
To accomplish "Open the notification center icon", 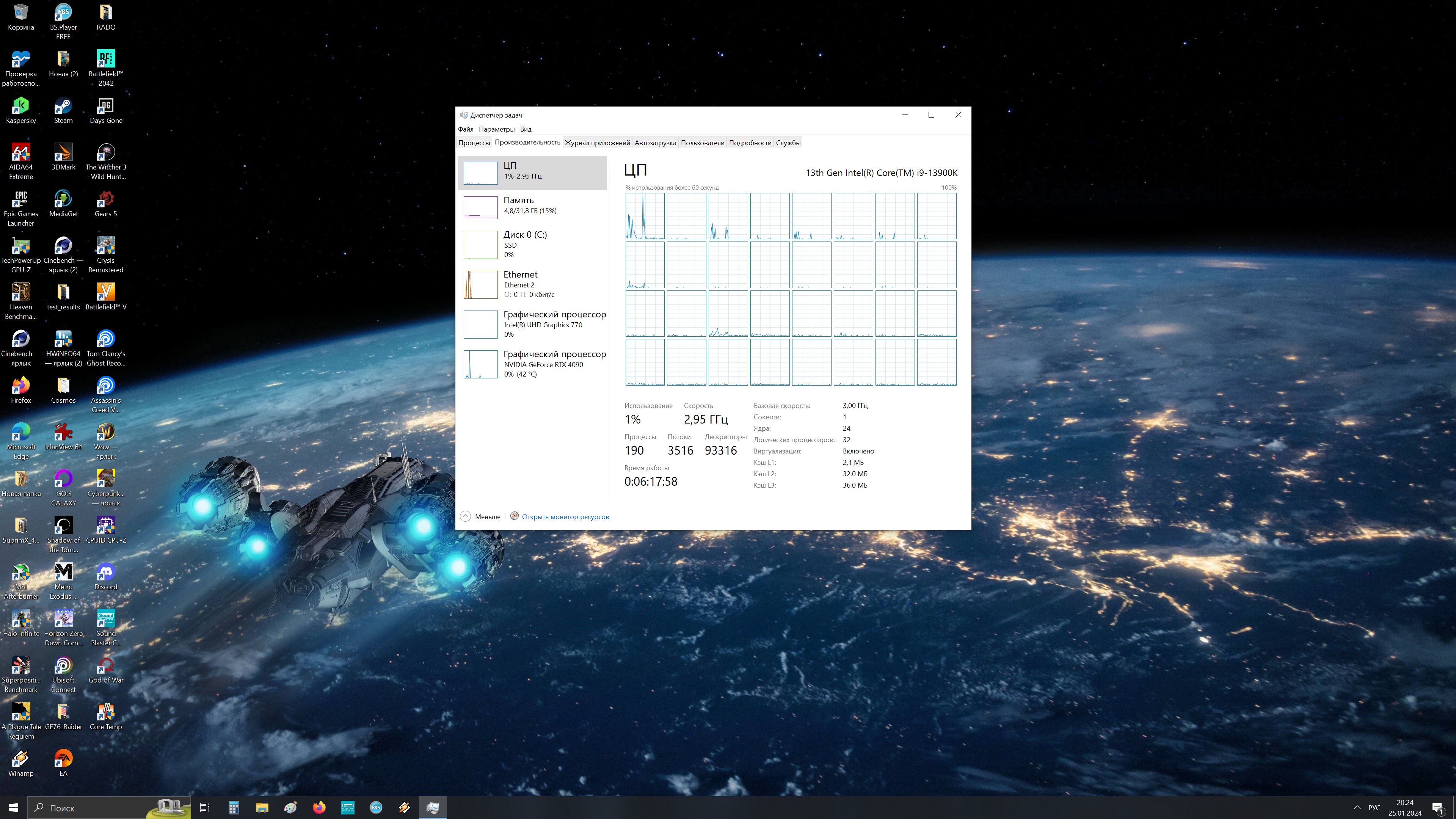I will [1438, 808].
